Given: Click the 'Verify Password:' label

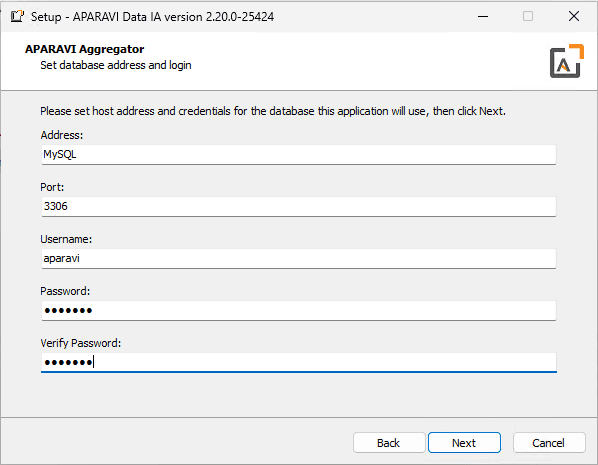Looking at the screenshot, I should pyautogui.click(x=80, y=343).
